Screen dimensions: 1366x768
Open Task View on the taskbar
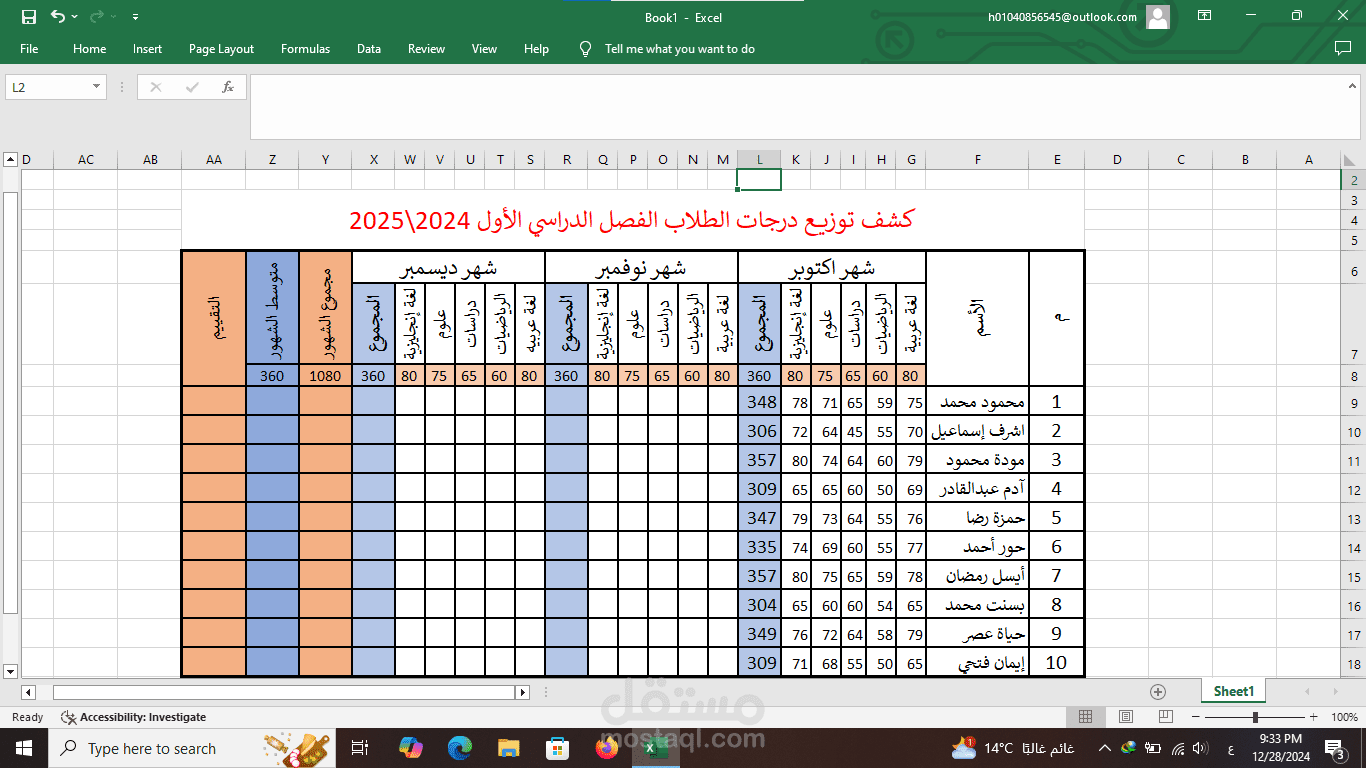361,748
